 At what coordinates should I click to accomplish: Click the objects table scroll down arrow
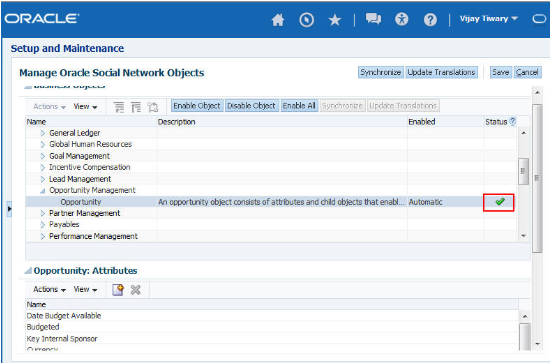pyautogui.click(x=524, y=236)
